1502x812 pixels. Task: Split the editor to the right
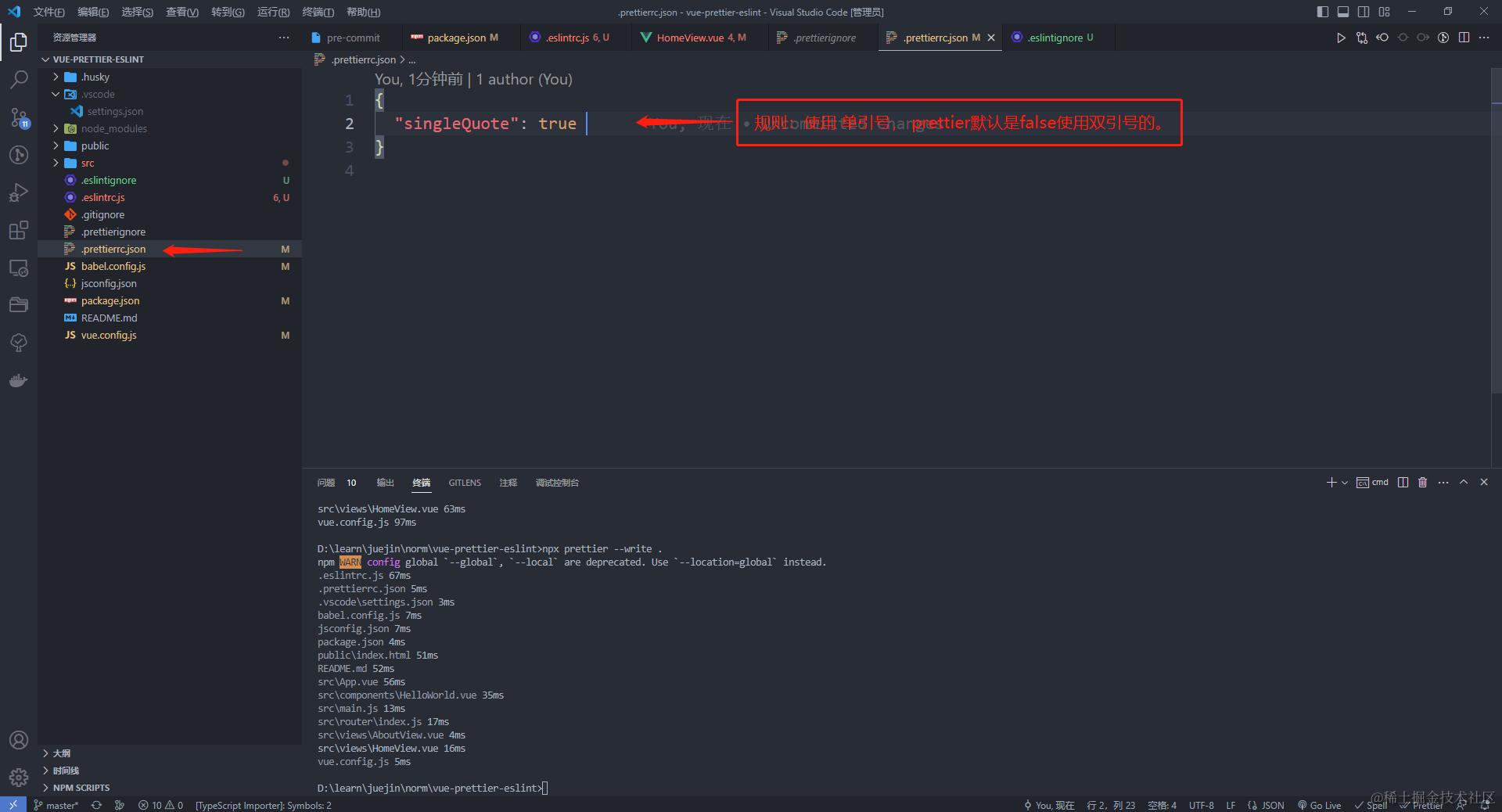[x=1464, y=38]
